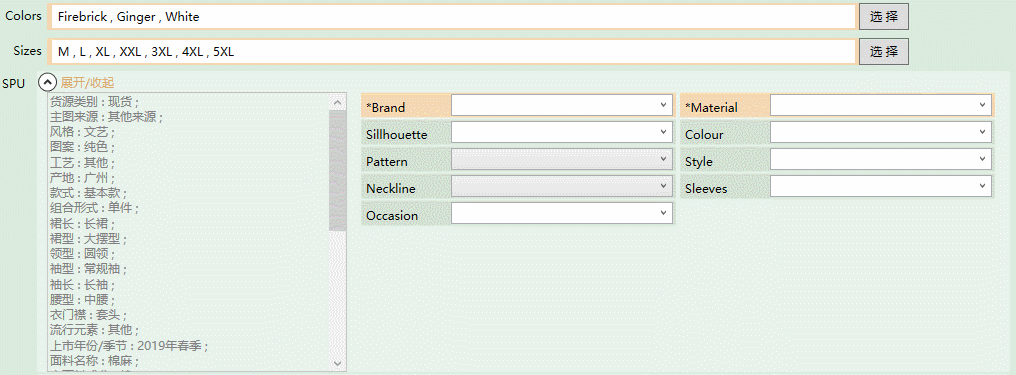Click the SPU collapse circle arrow icon

[x=47, y=82]
